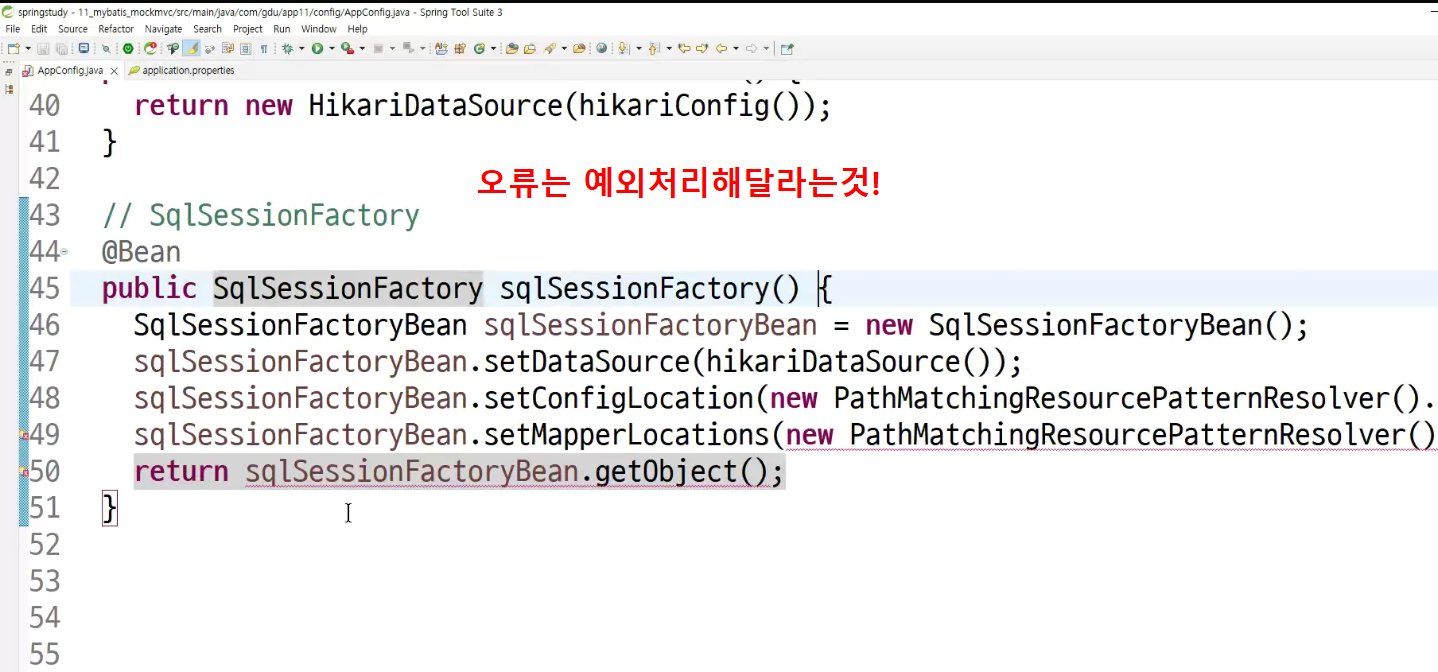
Task: Click the Save icon in toolbar
Action: [43, 48]
